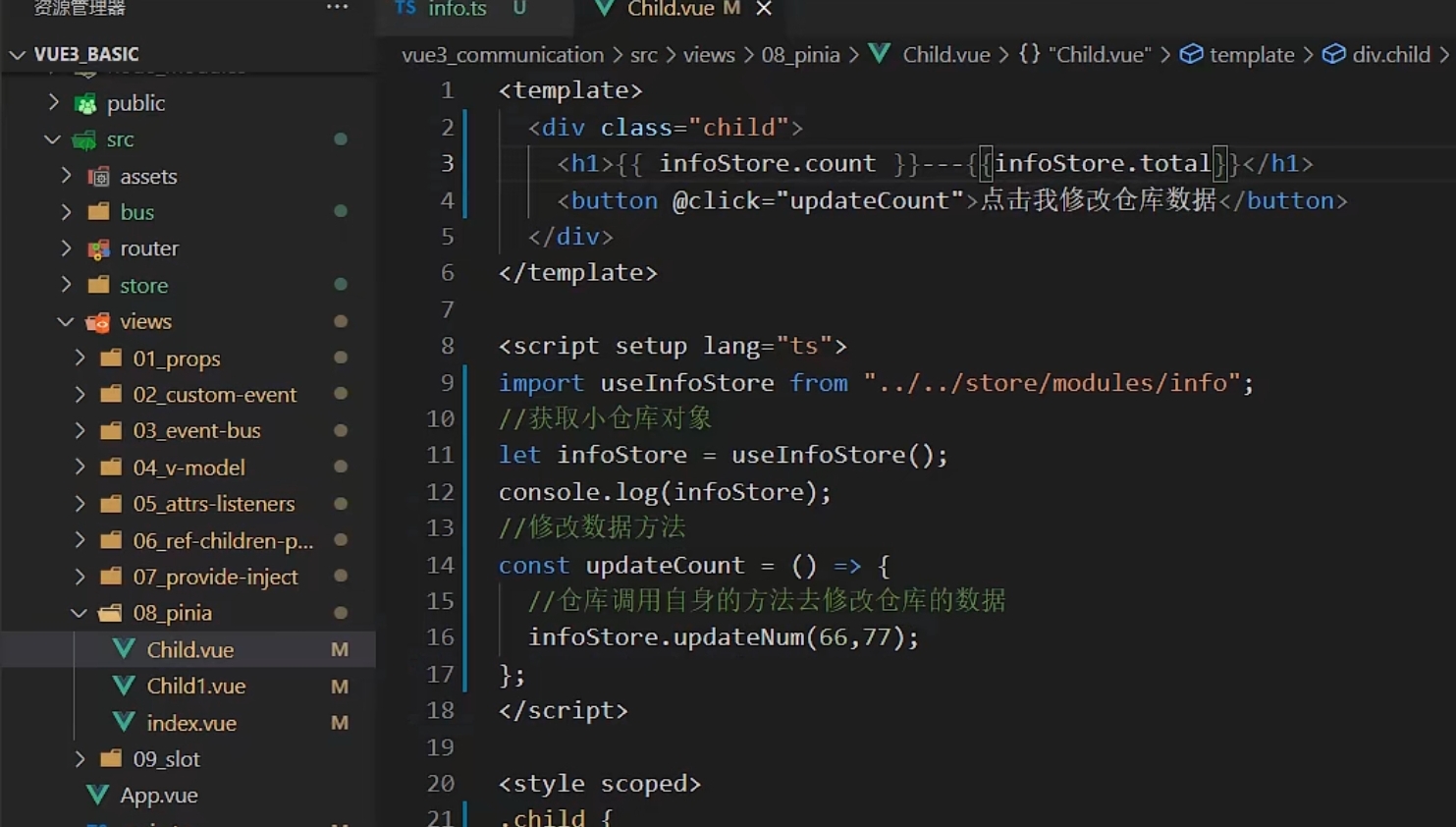
Task: Open the explorer more actions ellipsis
Action: point(337,7)
